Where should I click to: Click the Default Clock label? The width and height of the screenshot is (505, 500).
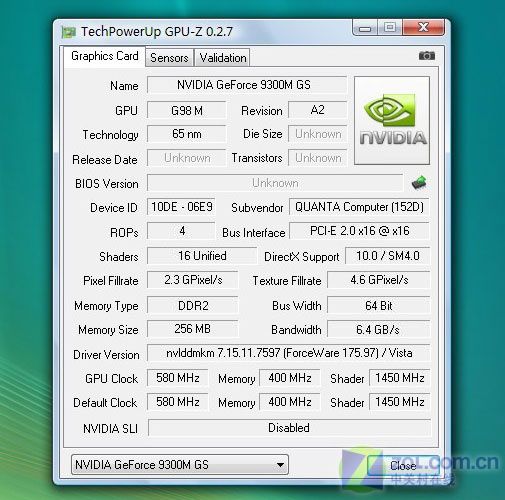point(105,403)
